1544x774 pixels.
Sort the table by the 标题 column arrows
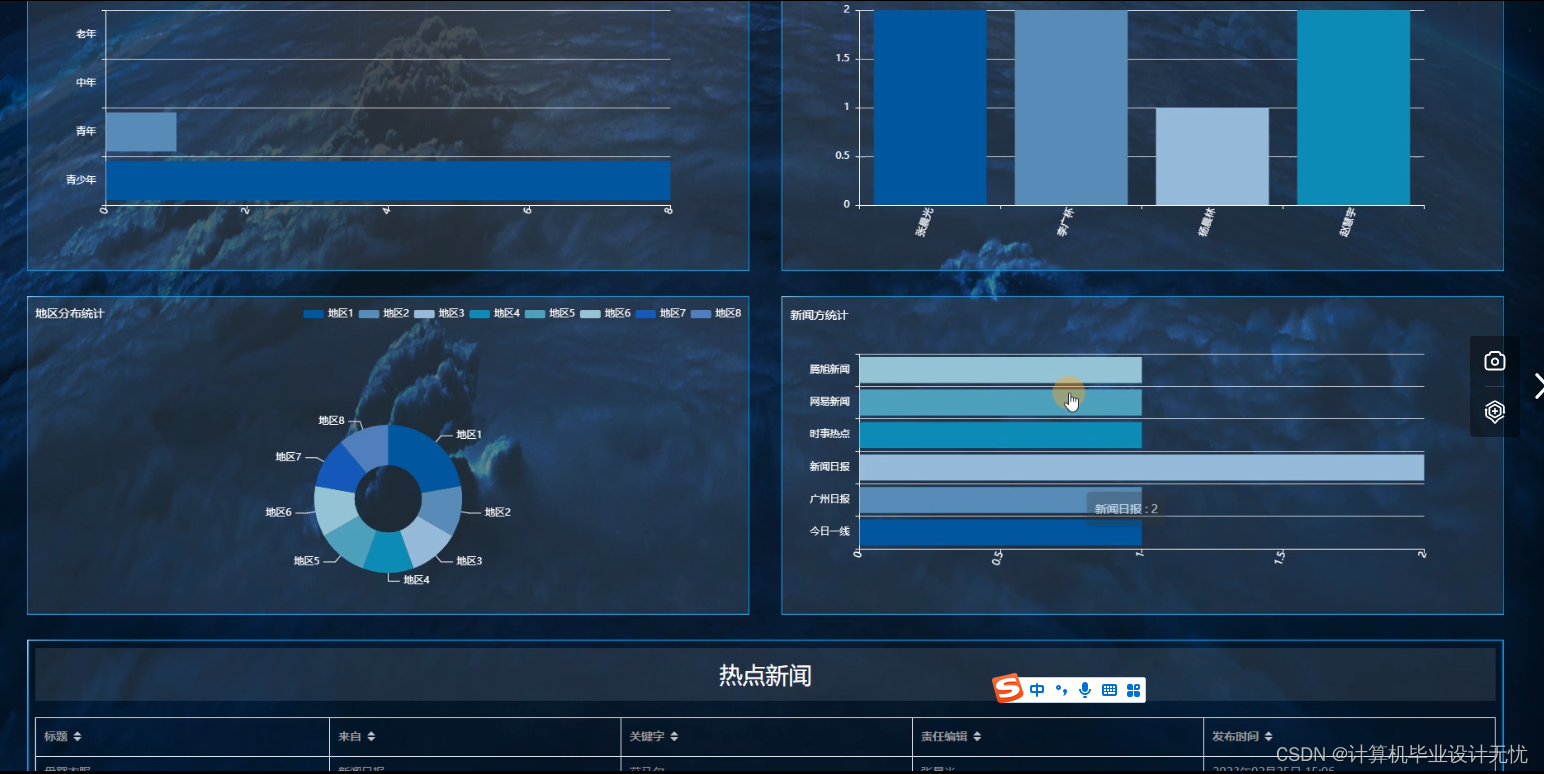[x=78, y=737]
